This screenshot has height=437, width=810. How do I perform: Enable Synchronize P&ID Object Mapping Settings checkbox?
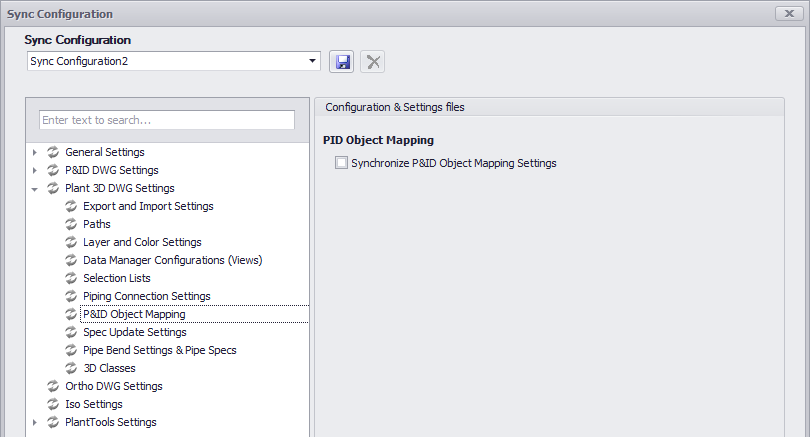tap(341, 163)
